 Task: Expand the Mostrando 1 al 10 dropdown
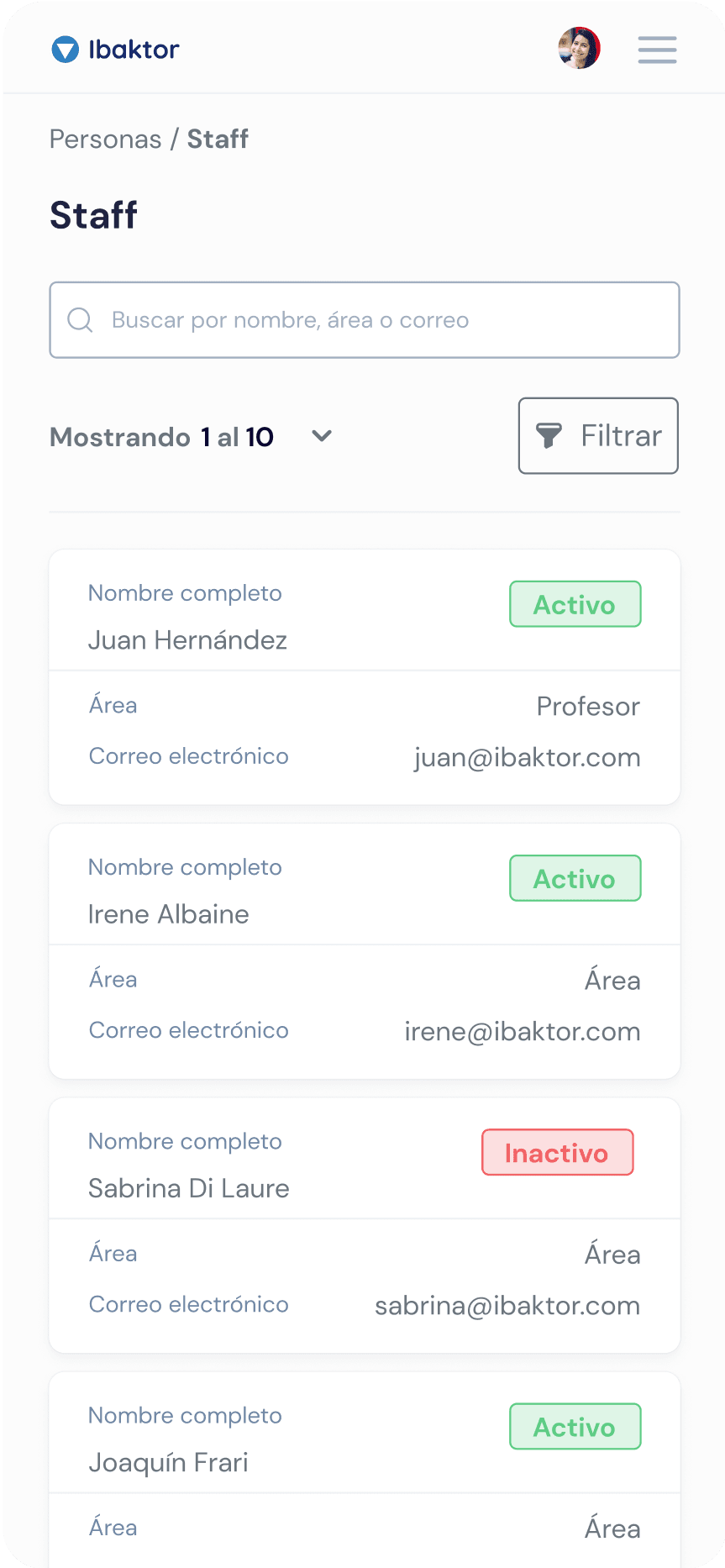coord(322,436)
